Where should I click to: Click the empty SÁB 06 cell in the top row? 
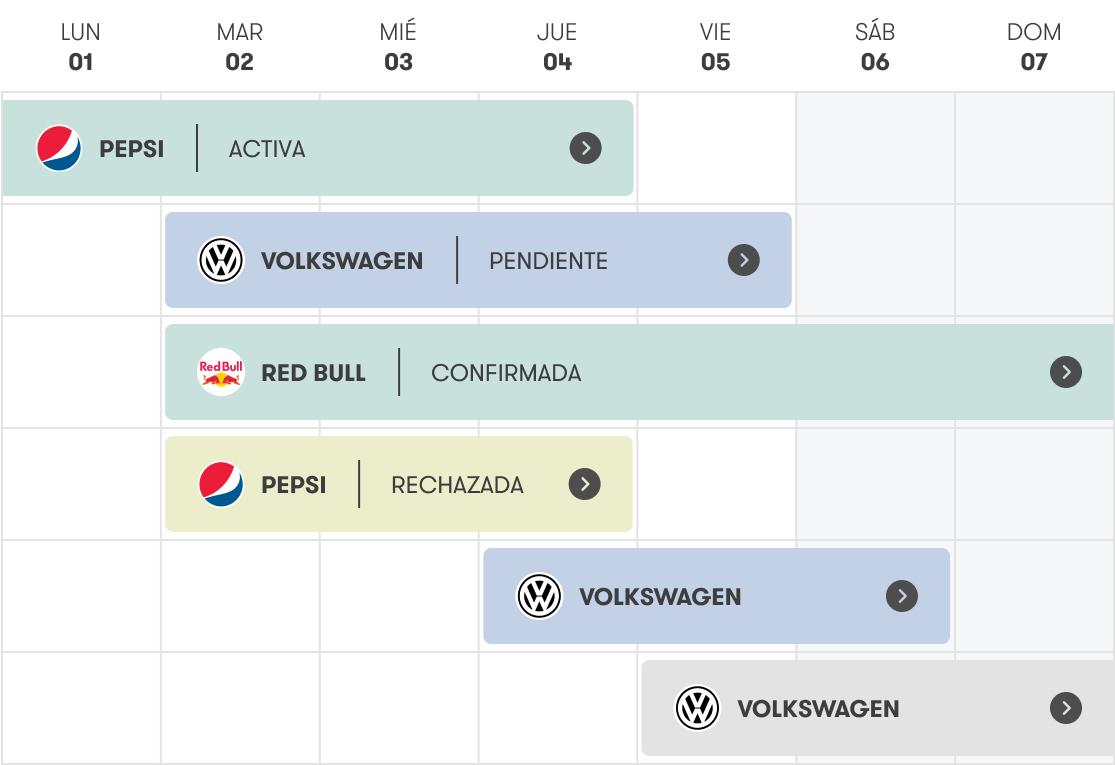pos(875,148)
